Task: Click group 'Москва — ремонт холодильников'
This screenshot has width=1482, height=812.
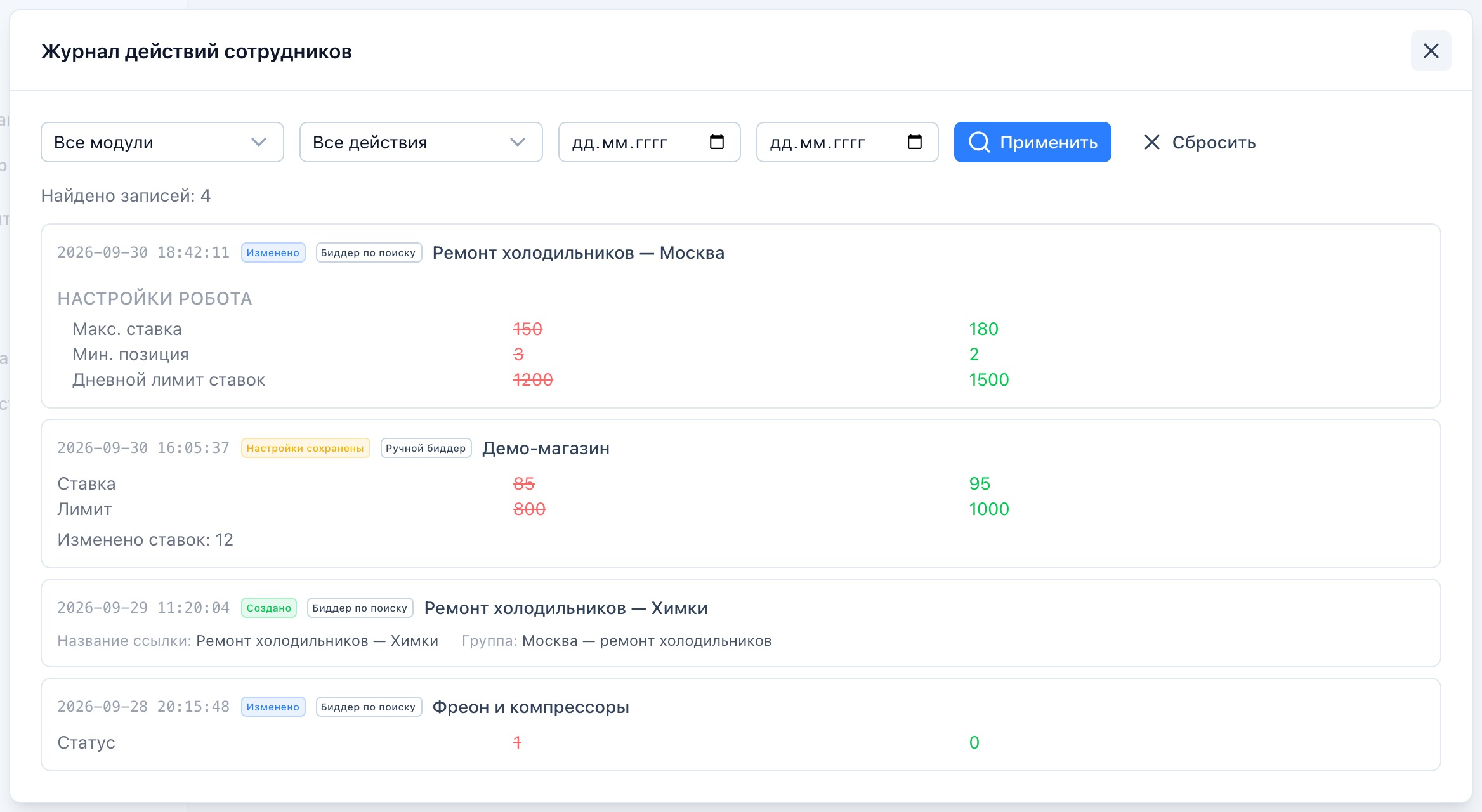Action: pyautogui.click(x=647, y=641)
